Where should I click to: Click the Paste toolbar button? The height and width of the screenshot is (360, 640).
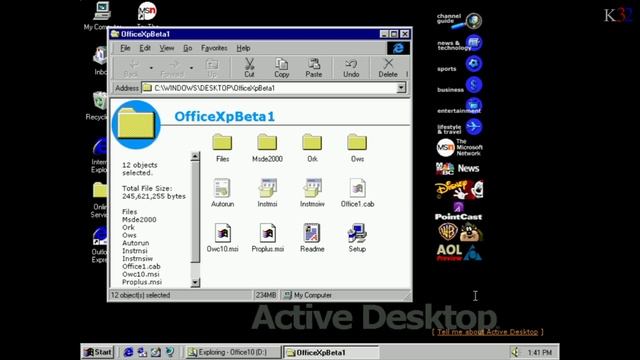tap(313, 68)
